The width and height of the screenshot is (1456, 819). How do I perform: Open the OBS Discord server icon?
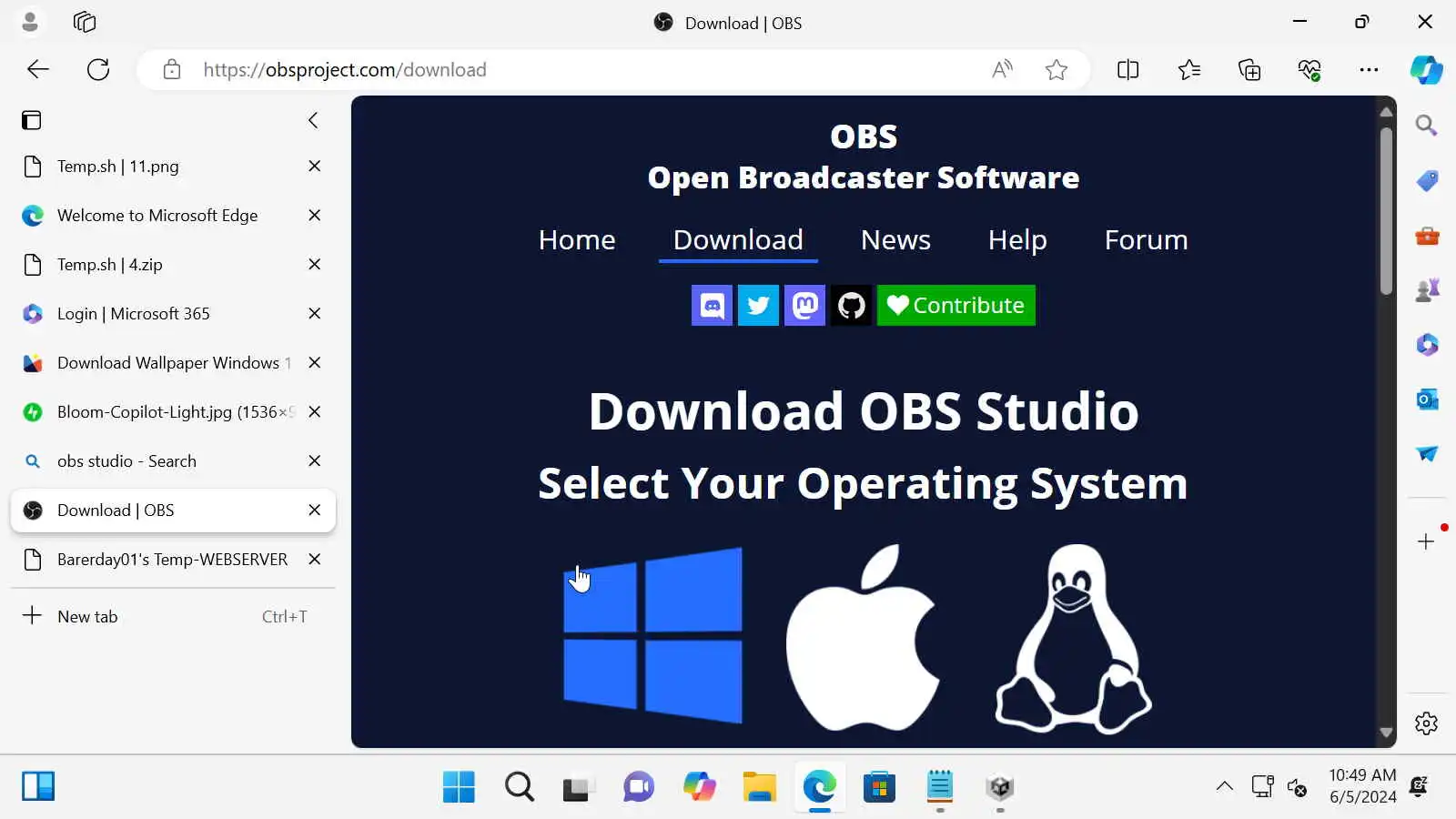pos(712,305)
